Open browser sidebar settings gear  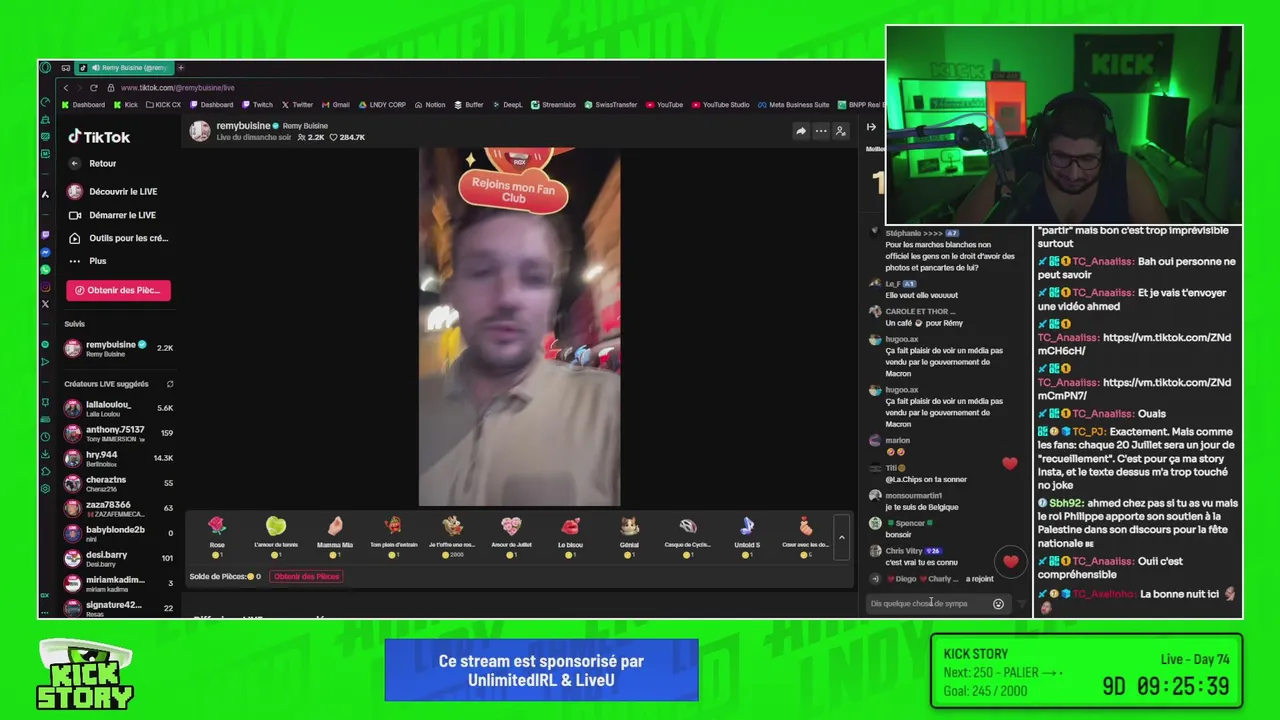[x=45, y=488]
